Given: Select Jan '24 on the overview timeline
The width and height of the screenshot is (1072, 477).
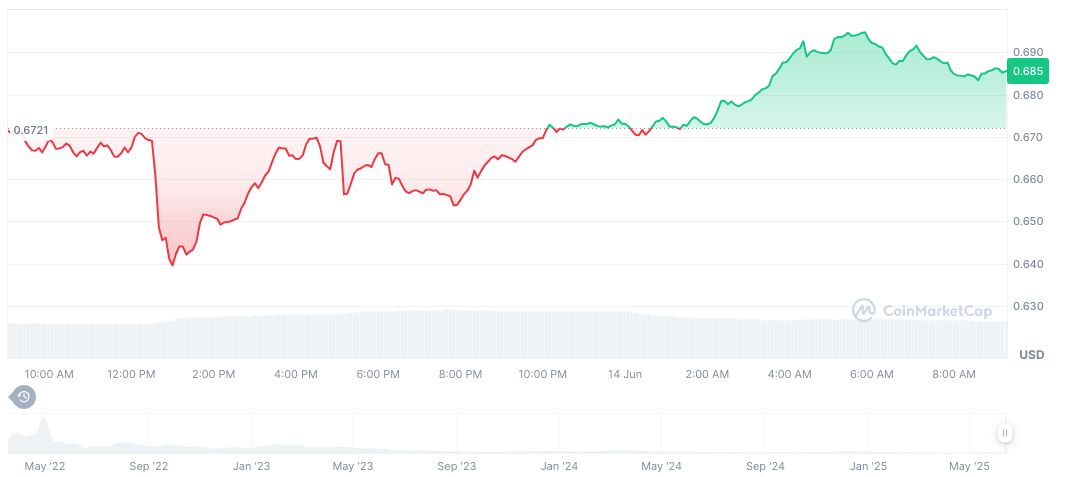Looking at the screenshot, I should coord(559,466).
